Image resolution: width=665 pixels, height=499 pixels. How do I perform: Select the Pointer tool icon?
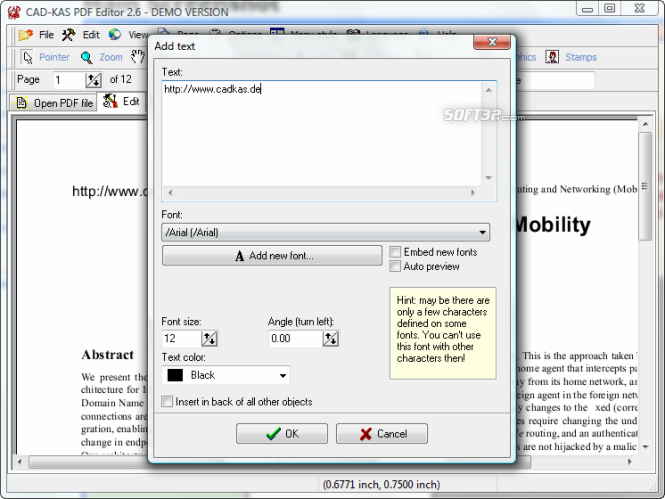click(x=28, y=57)
